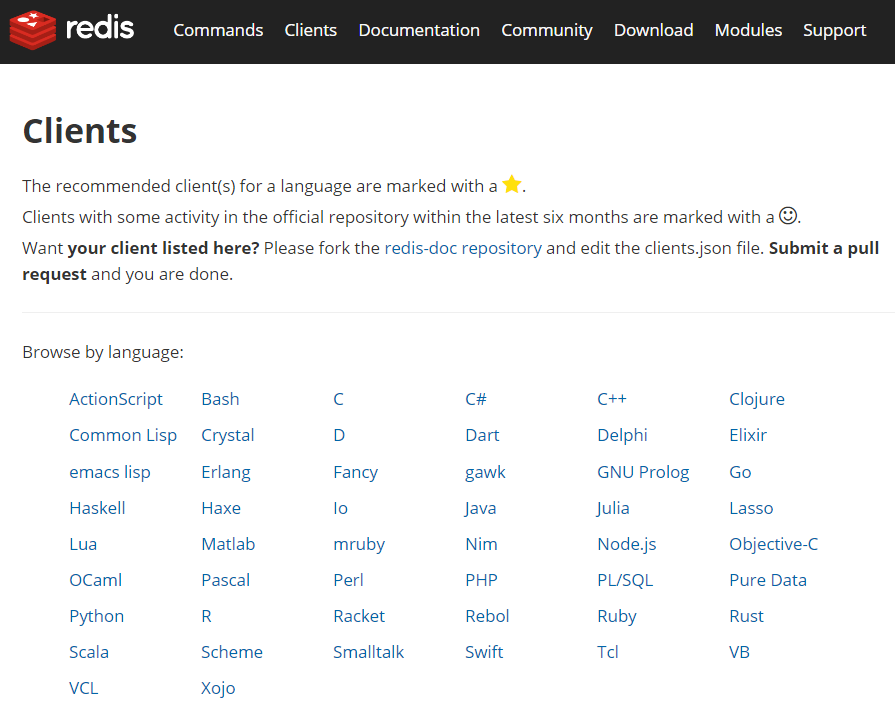Browse emacs lisp clients
895x717 pixels.
(x=110, y=471)
